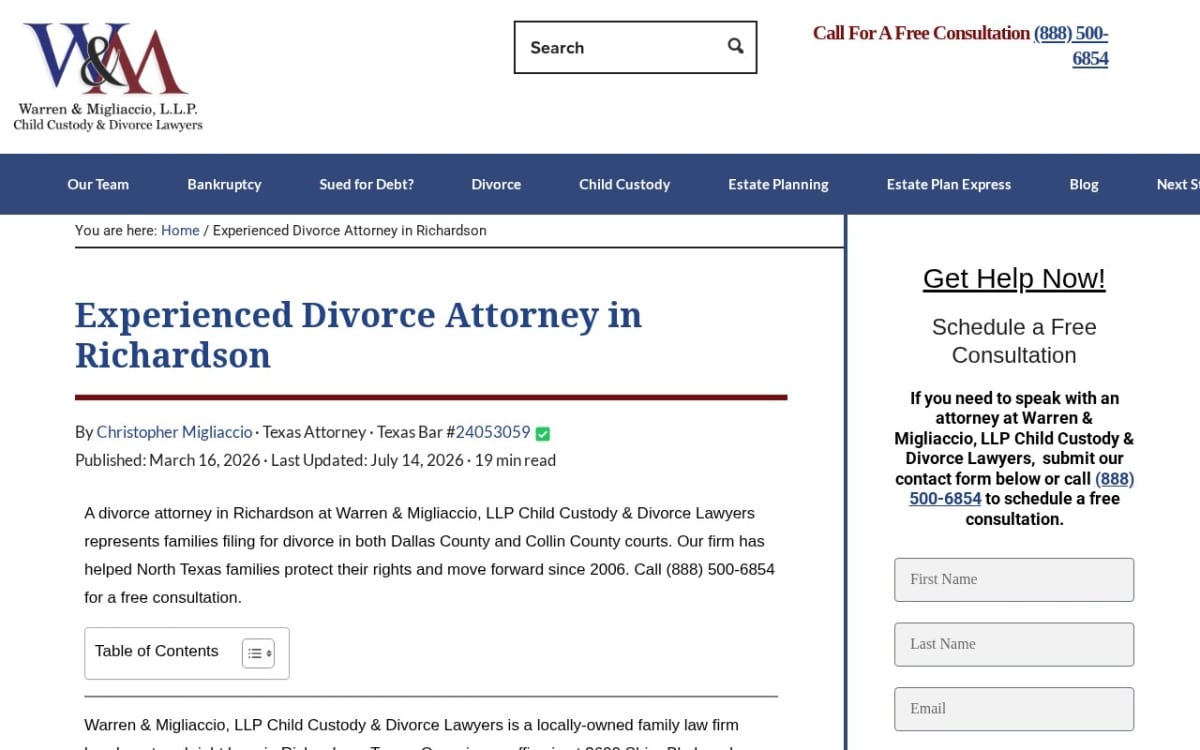Open Texas Bar #24053059 link
The image size is (1200, 750).
point(493,432)
